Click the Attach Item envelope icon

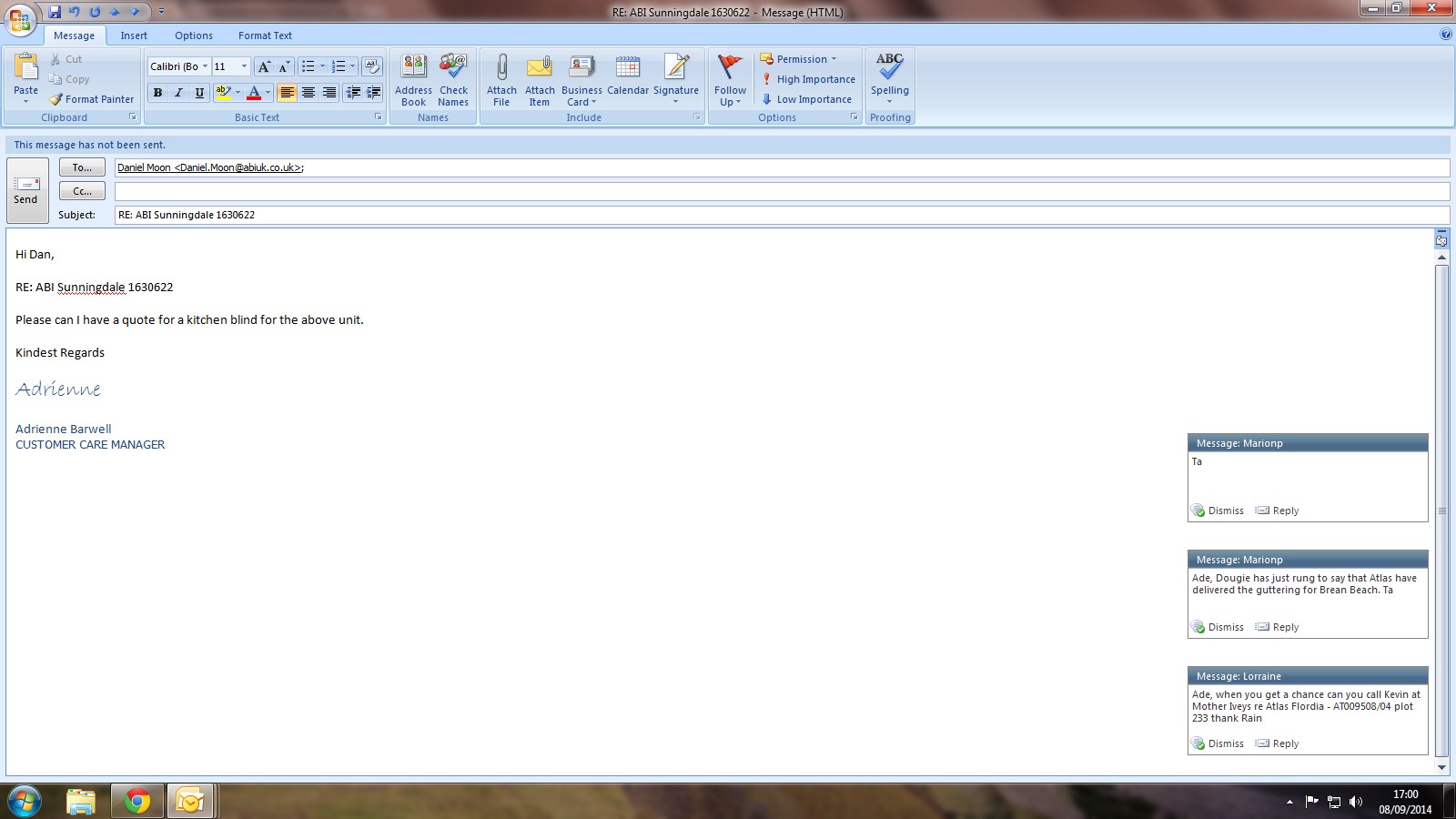pos(540,69)
